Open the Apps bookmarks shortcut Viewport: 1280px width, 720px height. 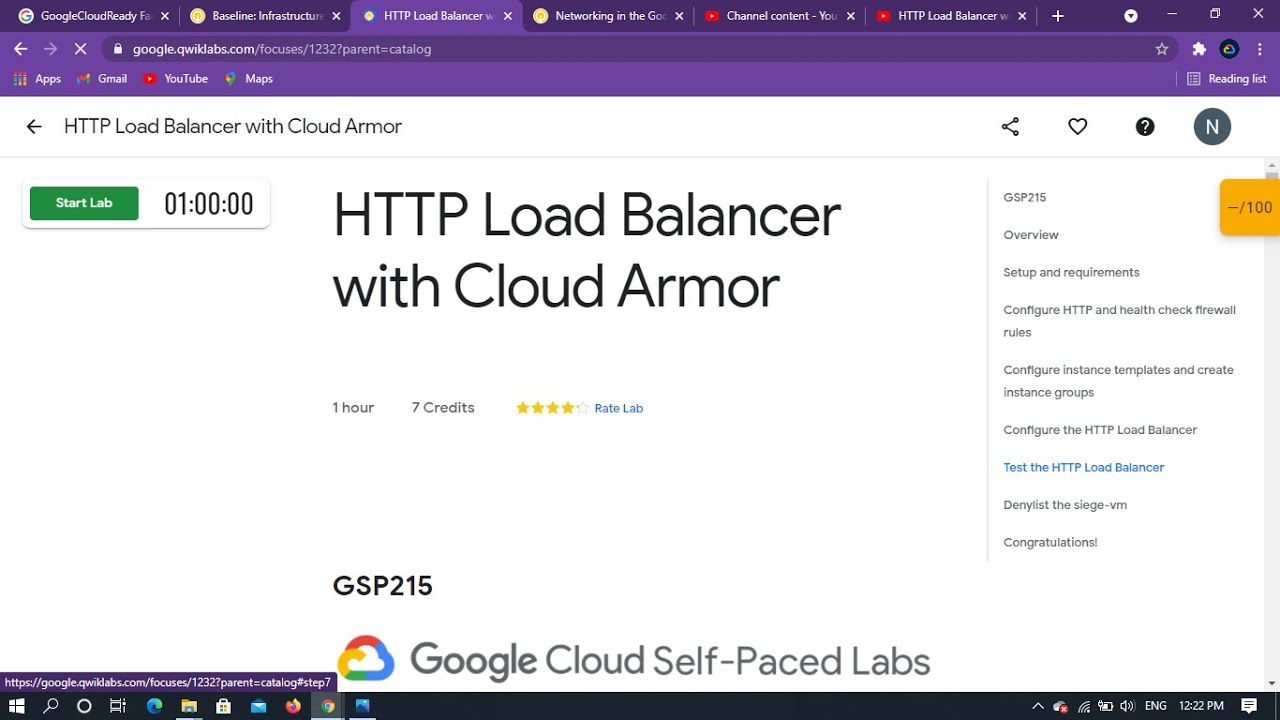pyautogui.click(x=37, y=79)
